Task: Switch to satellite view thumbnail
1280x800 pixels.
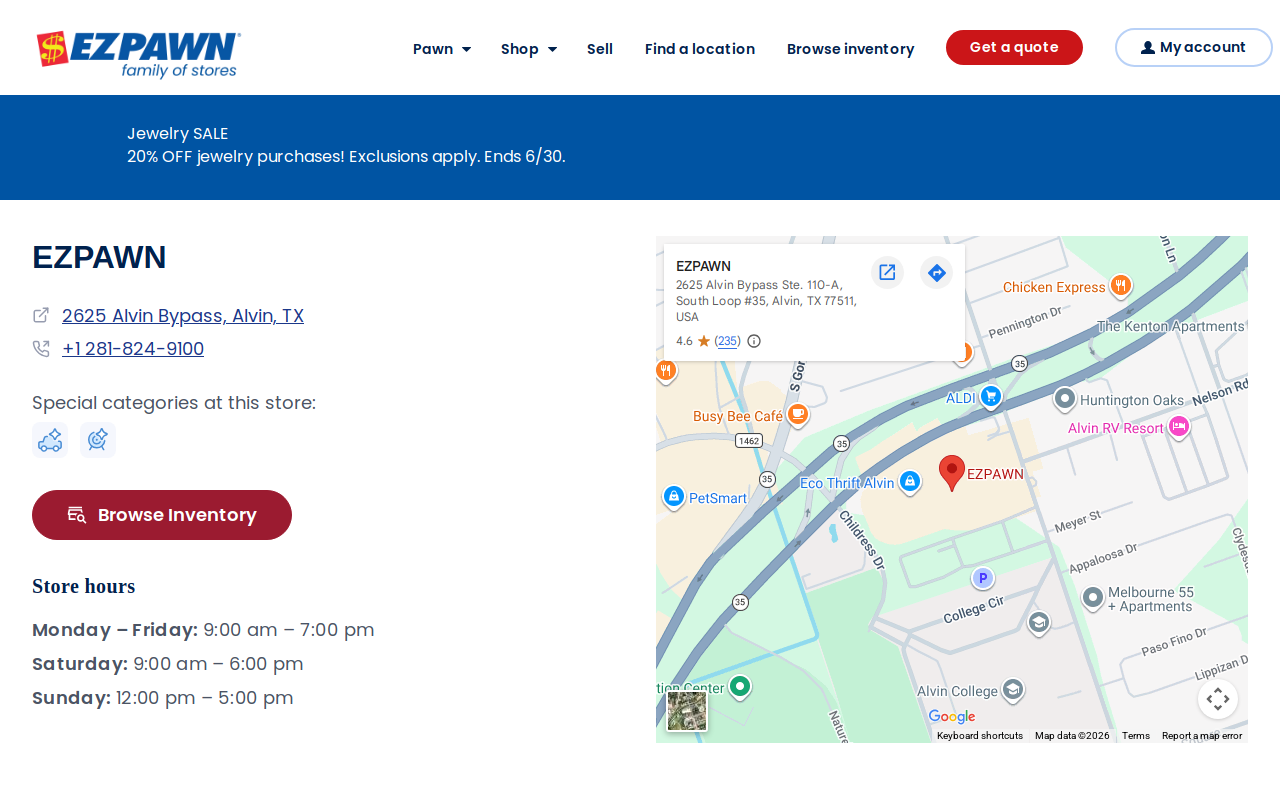Action: pos(687,711)
